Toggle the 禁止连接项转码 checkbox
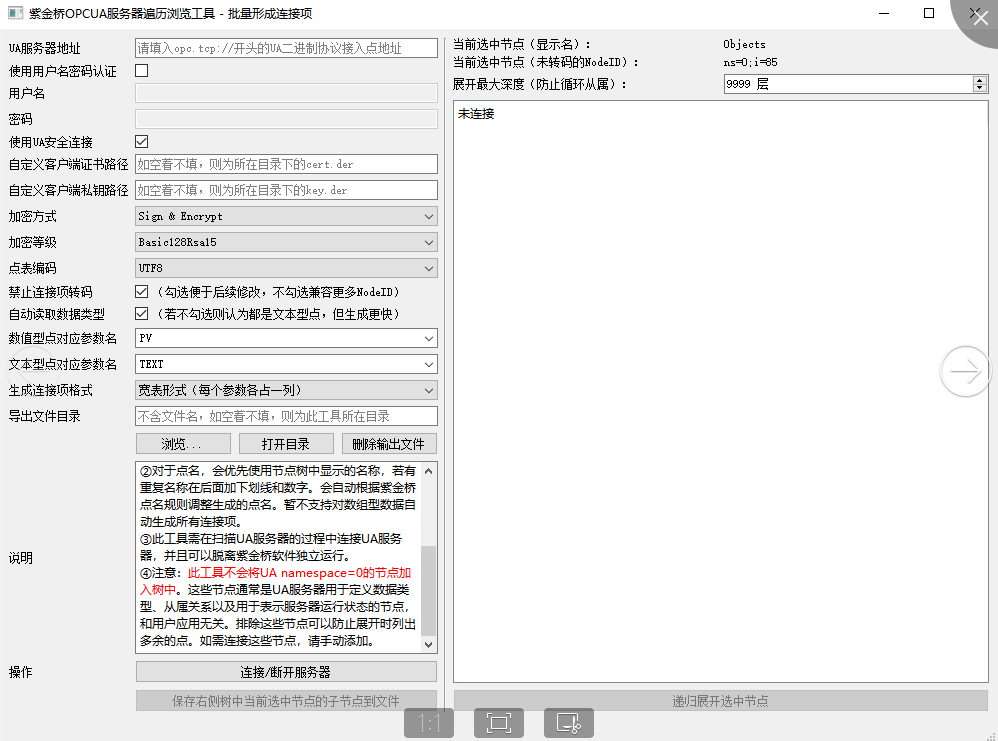This screenshot has height=741, width=998. (x=142, y=292)
